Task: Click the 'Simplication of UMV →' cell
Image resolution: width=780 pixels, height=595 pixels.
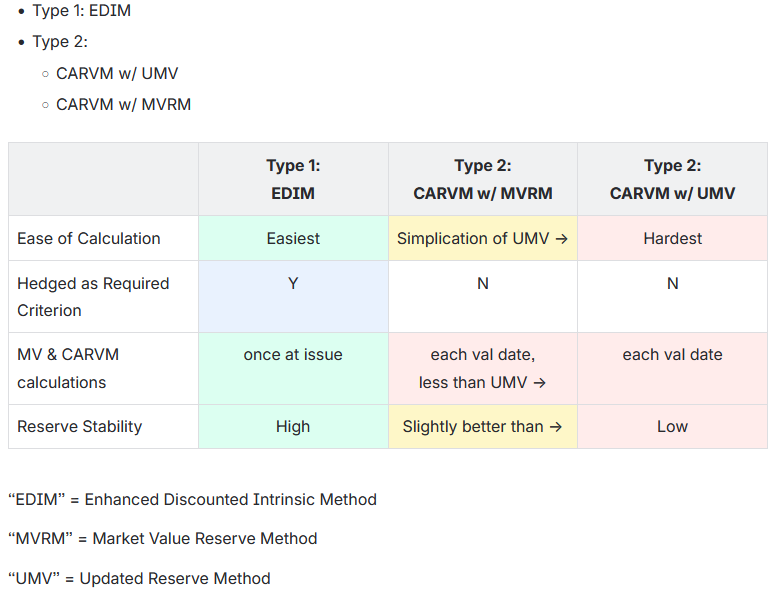Action: point(483,238)
